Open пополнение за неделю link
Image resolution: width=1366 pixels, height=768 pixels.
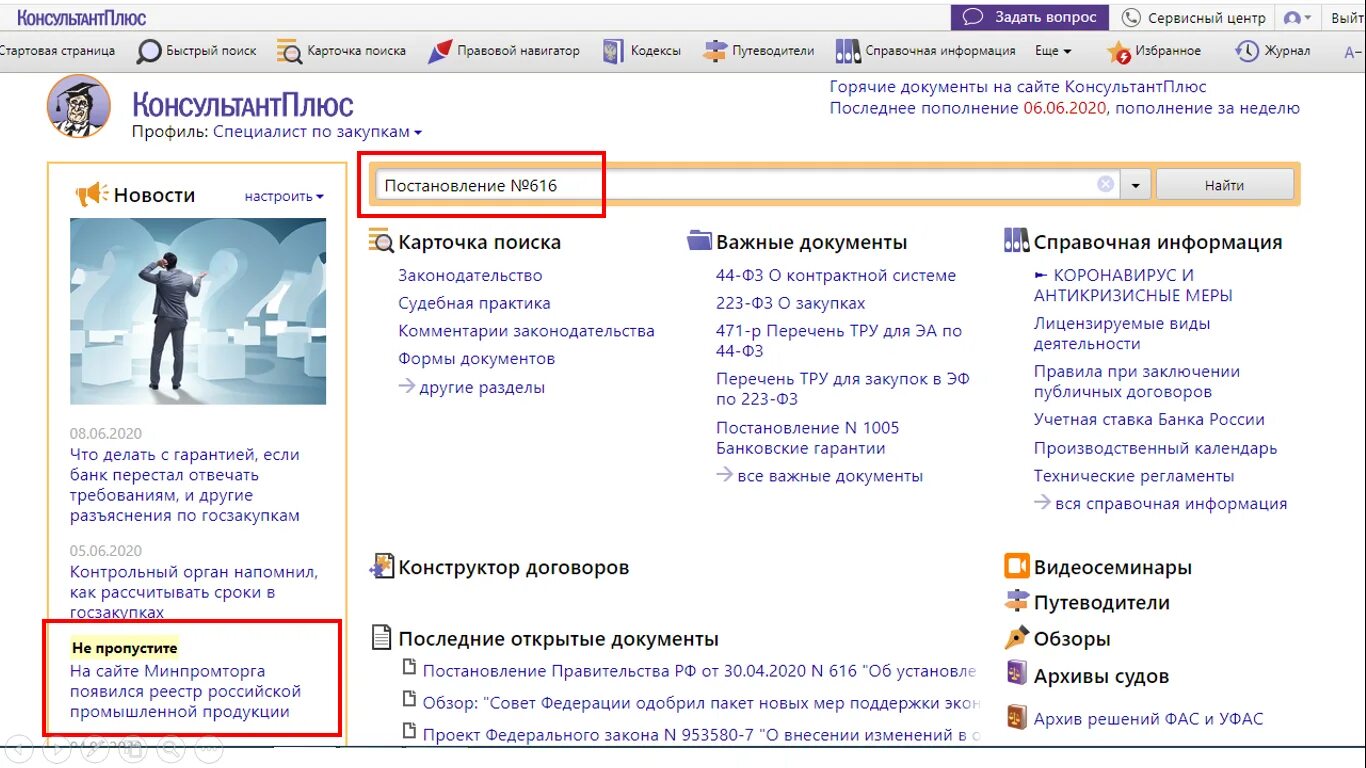tap(1207, 108)
